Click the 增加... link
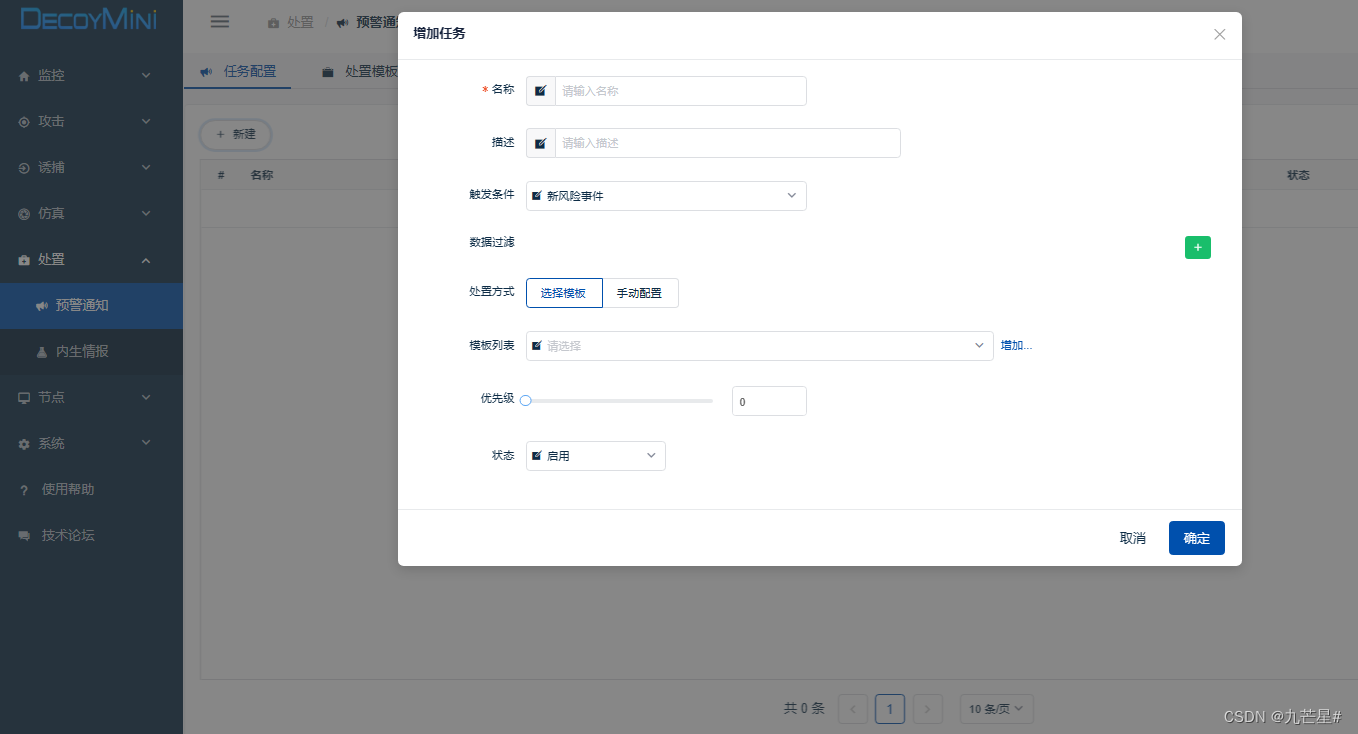This screenshot has height=734, width=1358. (1016, 346)
